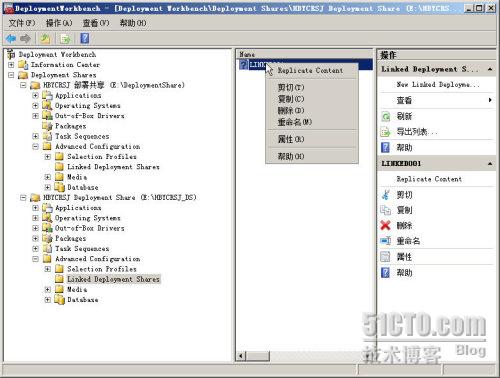This screenshot has height=378, width=500.
Task: Expand Task Sequences under E:\DeploymentShare
Action: (x=35, y=136)
